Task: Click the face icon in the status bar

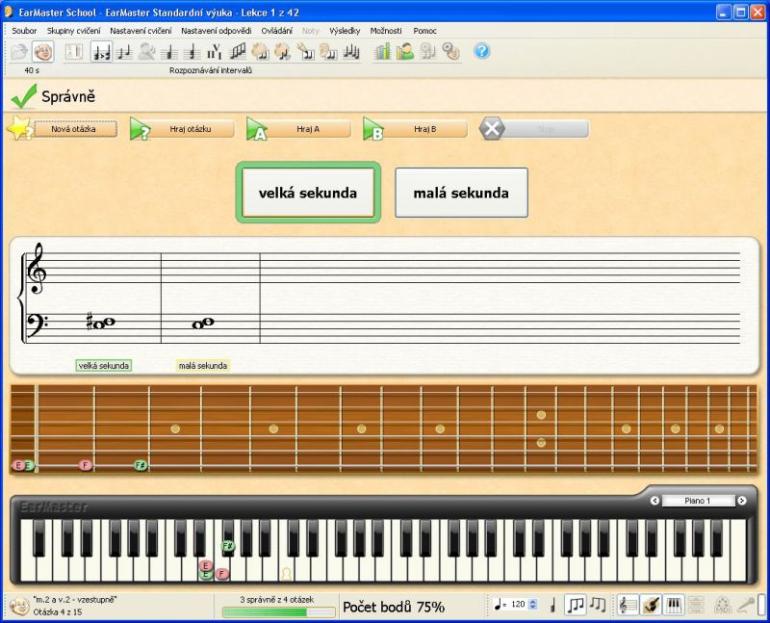Action: click(20, 606)
